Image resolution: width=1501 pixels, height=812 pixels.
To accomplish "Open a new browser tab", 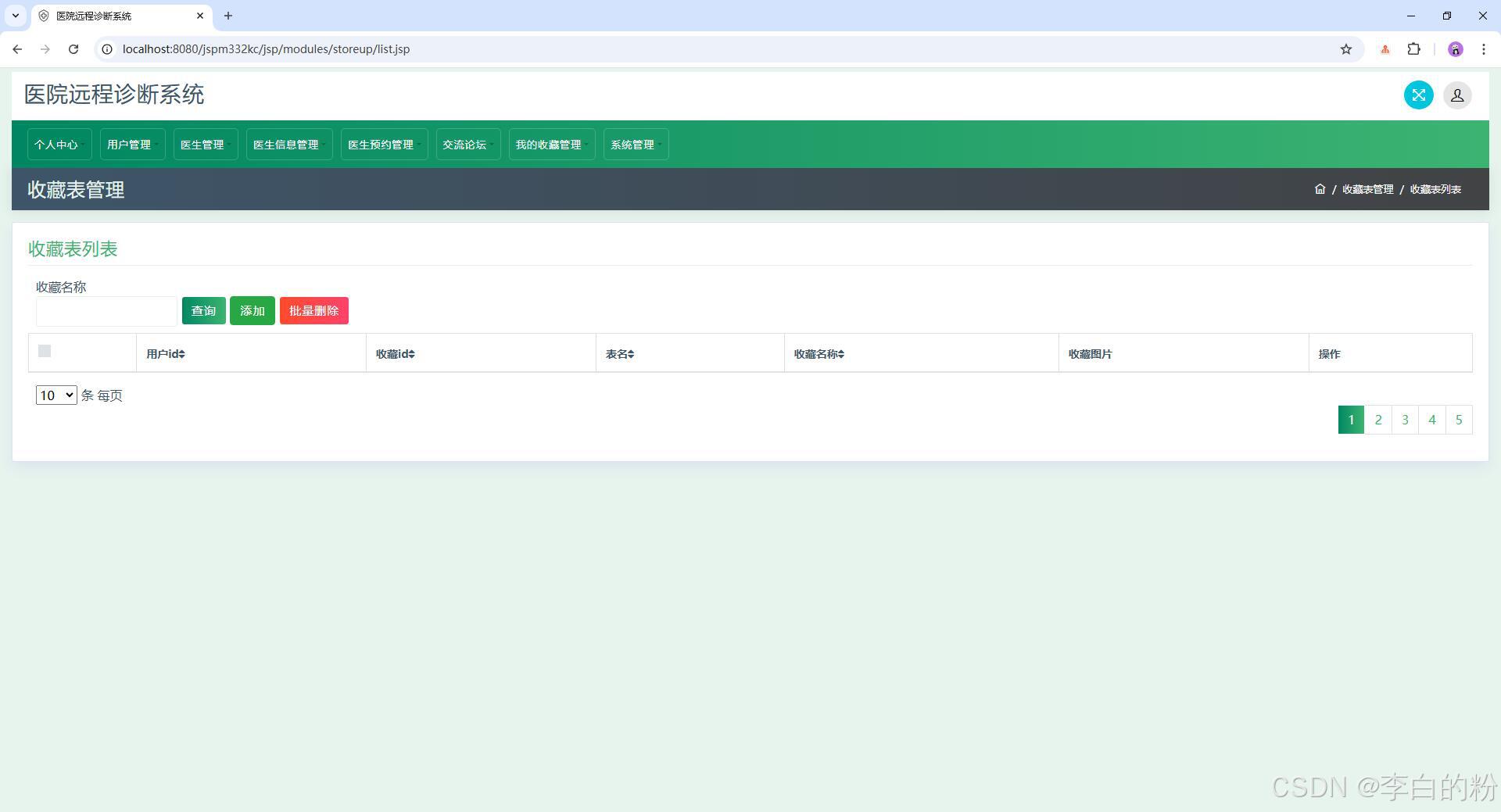I will (228, 16).
